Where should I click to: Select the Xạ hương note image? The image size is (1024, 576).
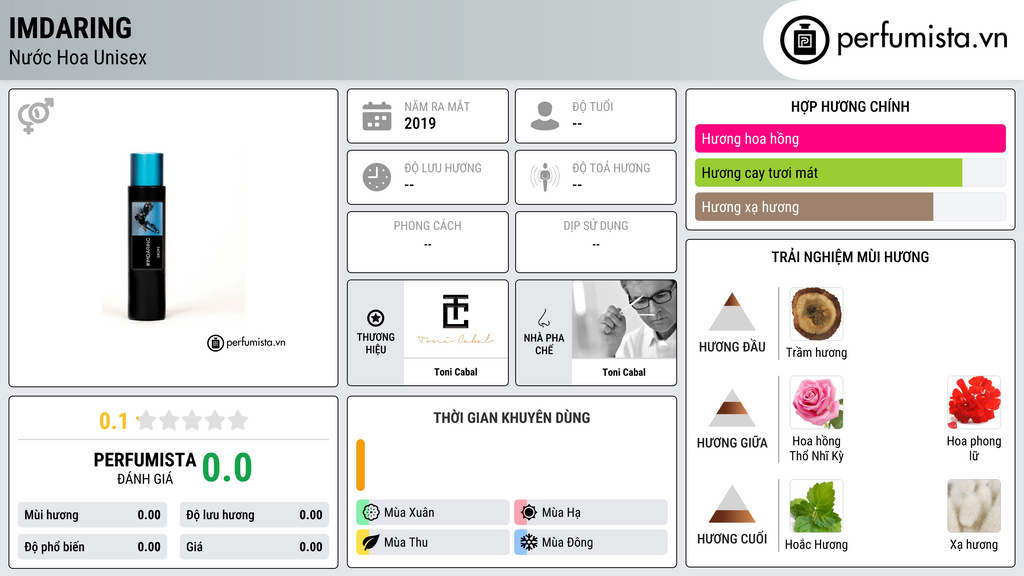(974, 506)
